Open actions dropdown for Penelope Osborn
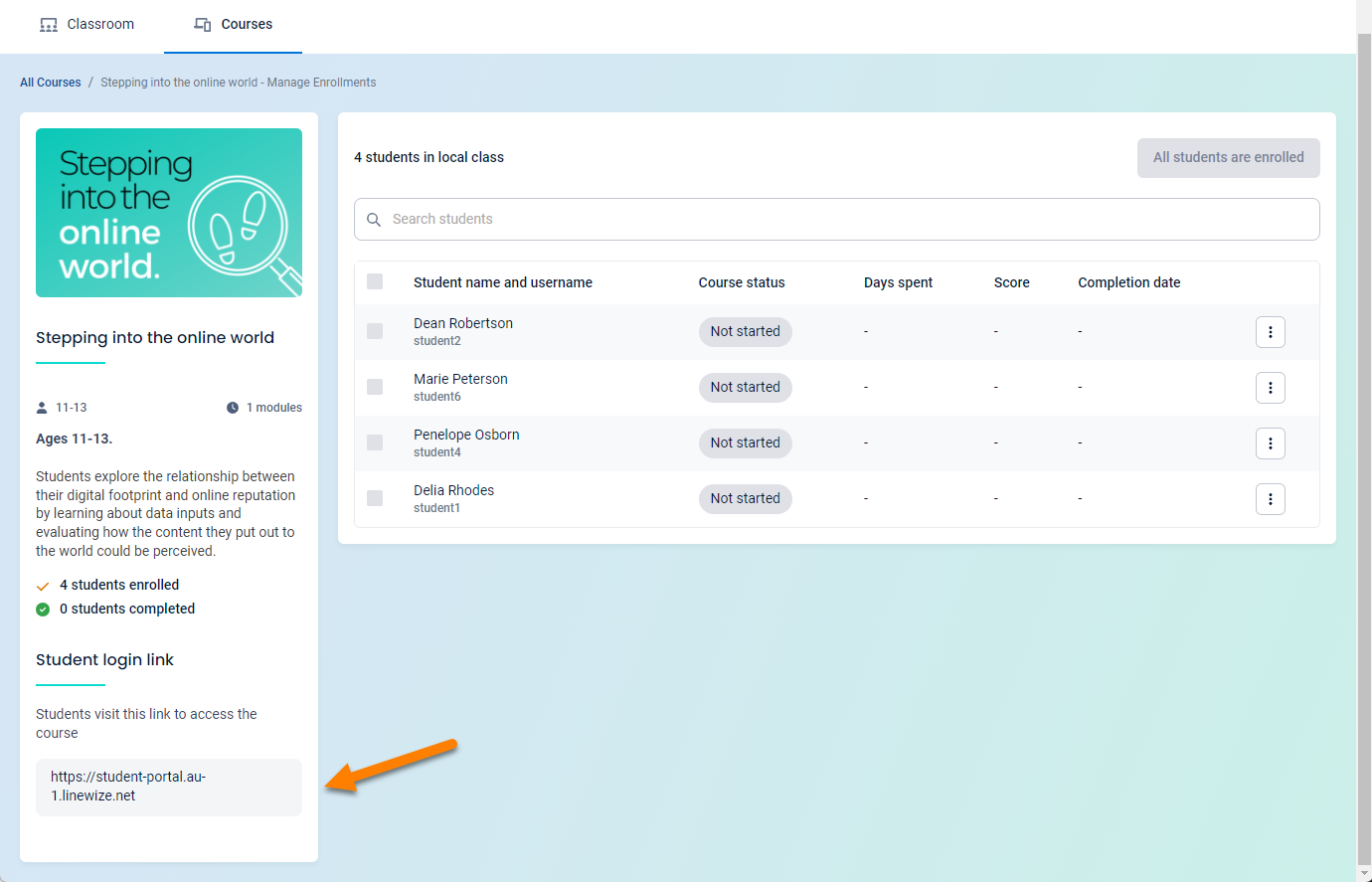Image resolution: width=1372 pixels, height=882 pixels. [1271, 443]
